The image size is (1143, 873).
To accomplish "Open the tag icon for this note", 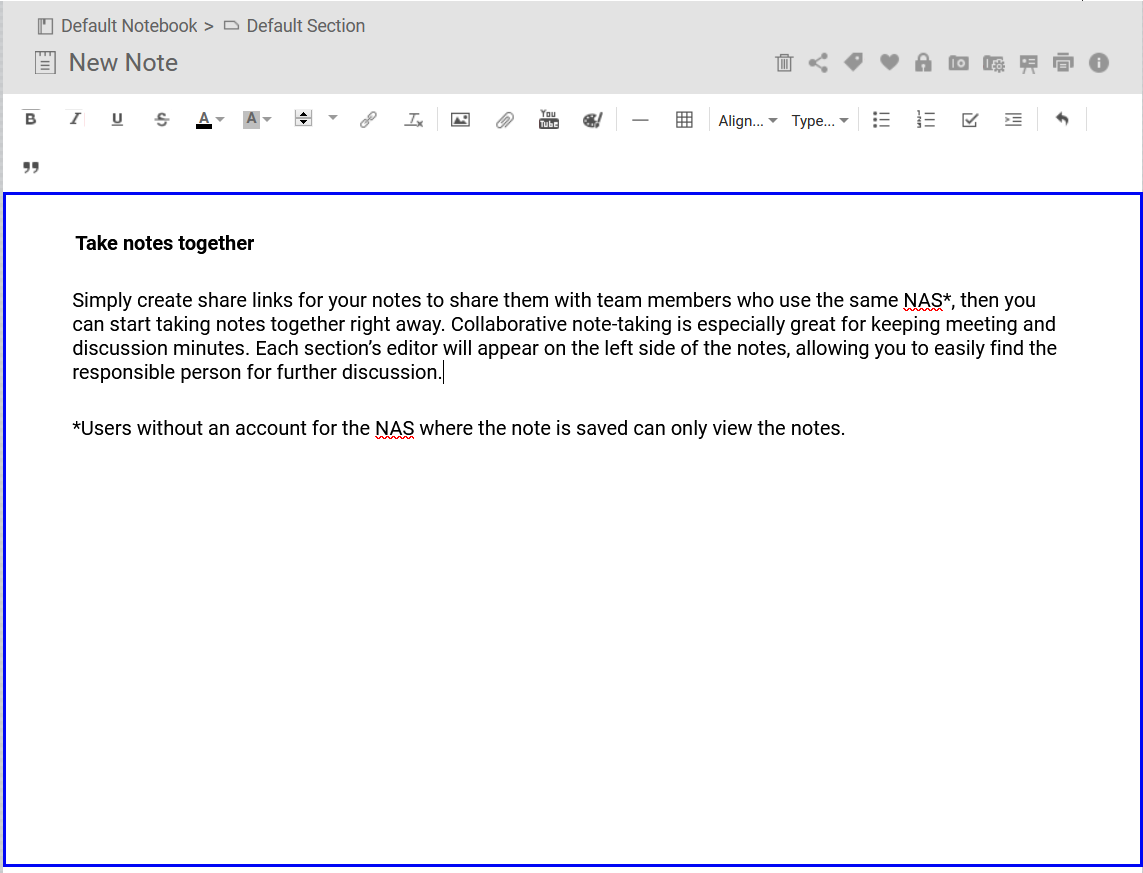I will tap(853, 63).
